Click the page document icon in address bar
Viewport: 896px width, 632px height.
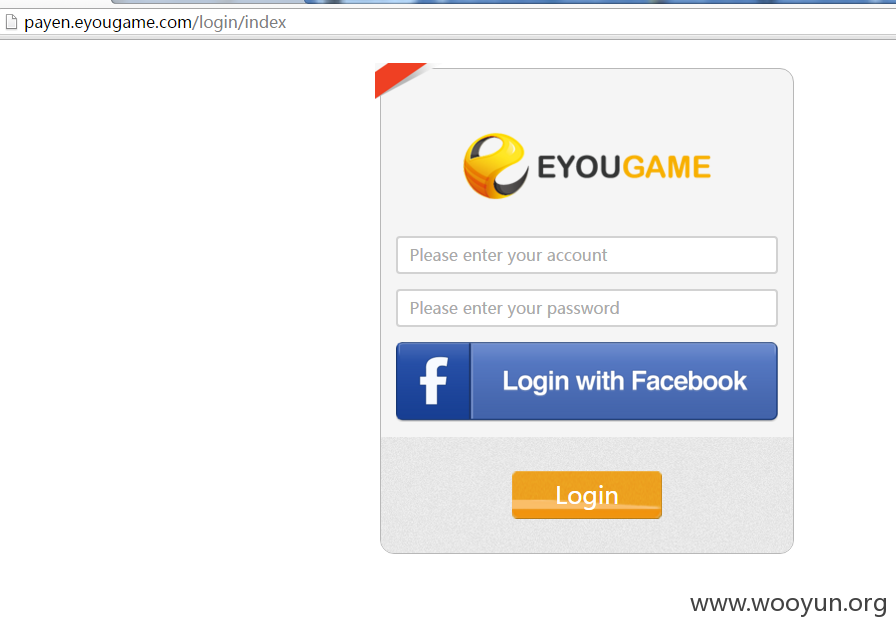click(11, 22)
